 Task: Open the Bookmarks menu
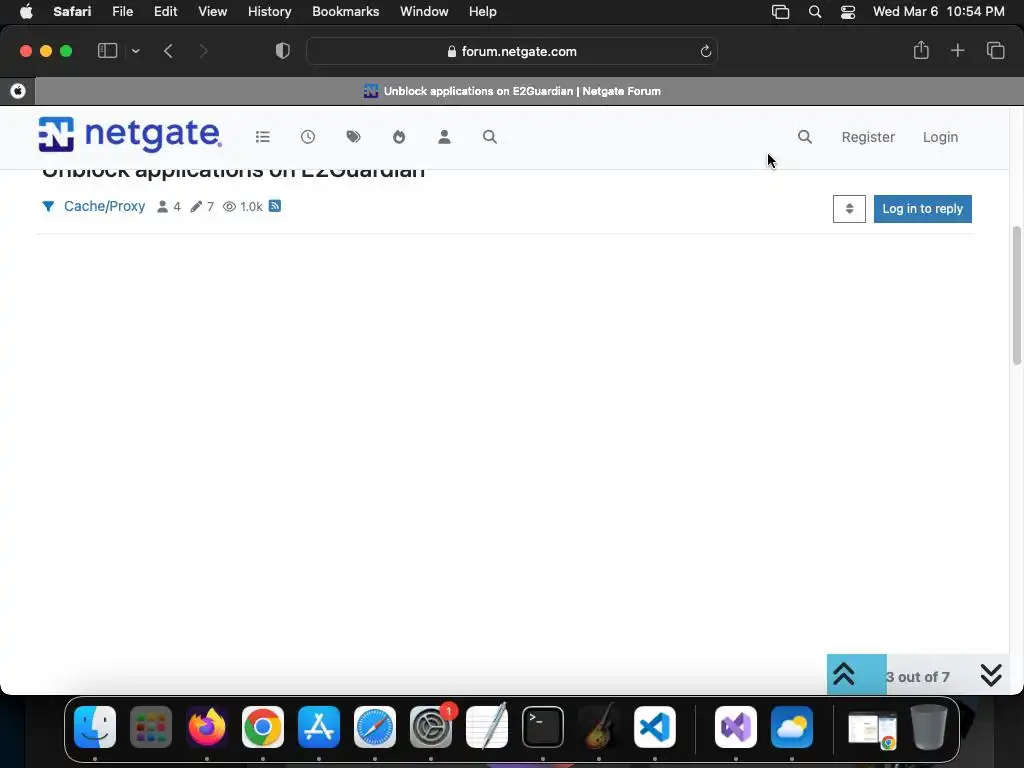click(x=345, y=12)
